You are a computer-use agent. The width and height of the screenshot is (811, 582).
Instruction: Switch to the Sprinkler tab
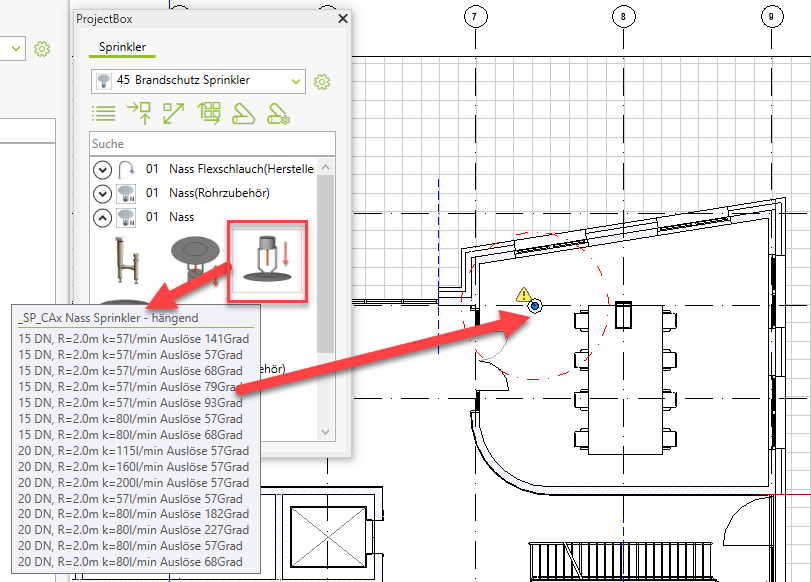point(123,46)
